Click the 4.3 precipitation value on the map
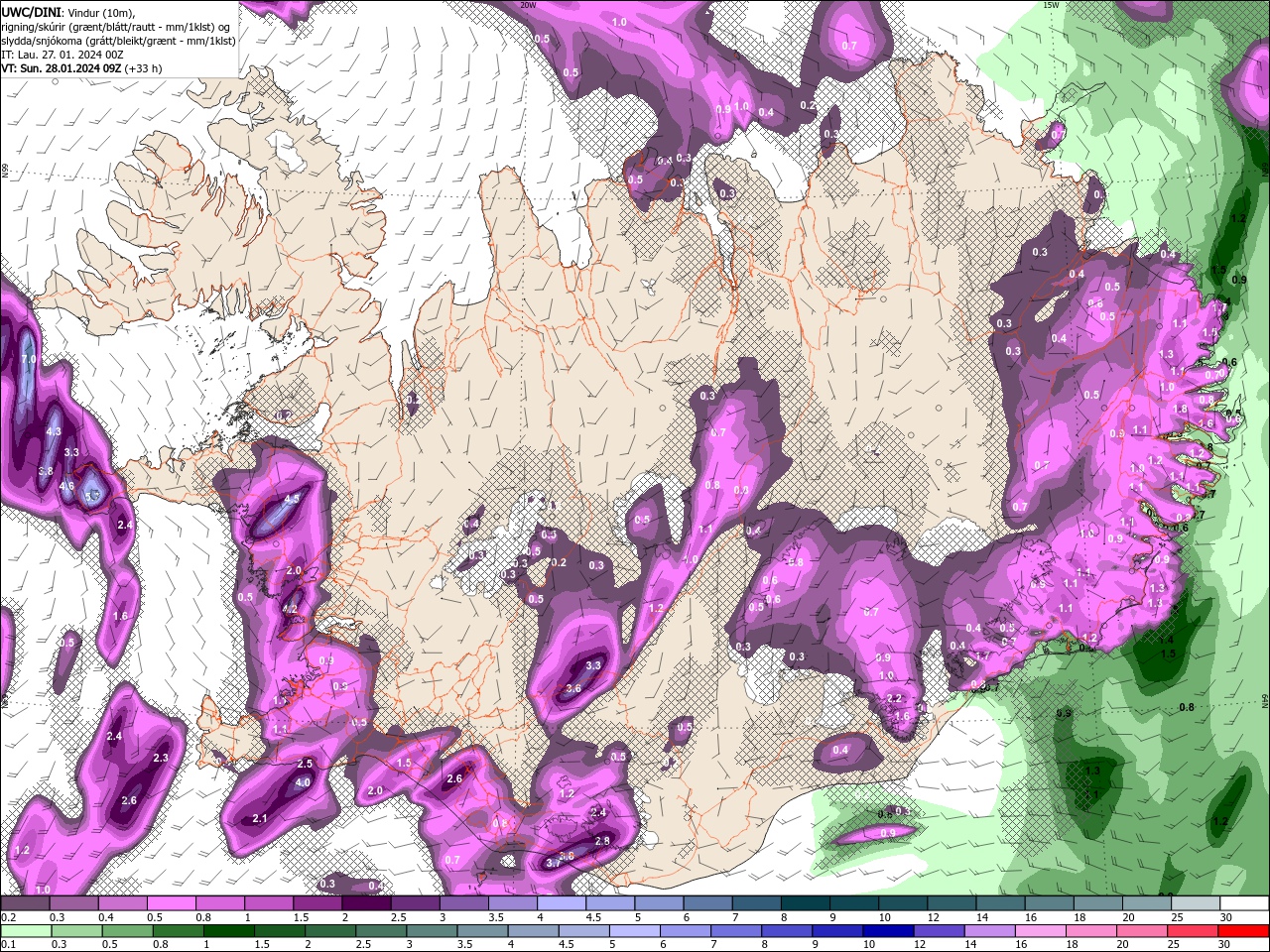Image resolution: width=1270 pixels, height=952 pixels. coord(54,431)
